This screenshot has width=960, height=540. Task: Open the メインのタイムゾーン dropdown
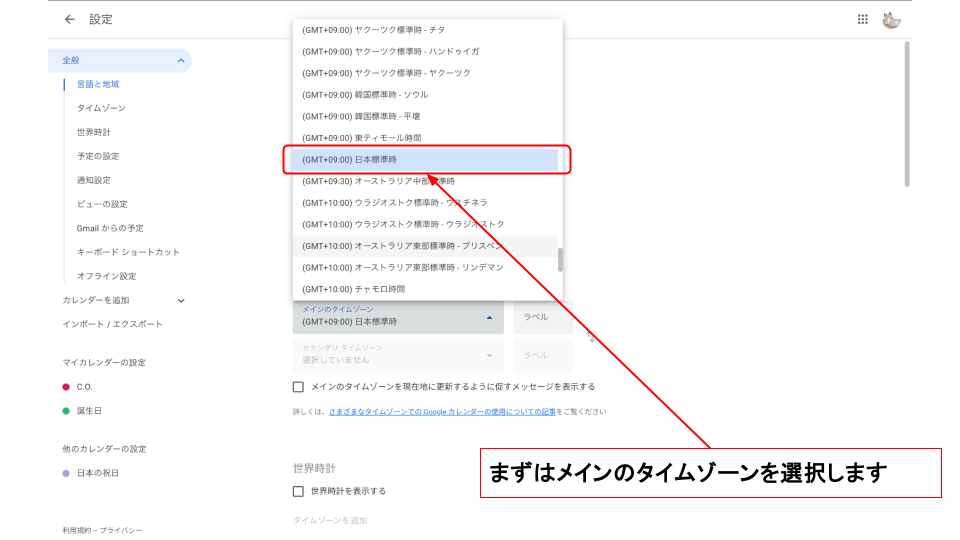click(398, 317)
